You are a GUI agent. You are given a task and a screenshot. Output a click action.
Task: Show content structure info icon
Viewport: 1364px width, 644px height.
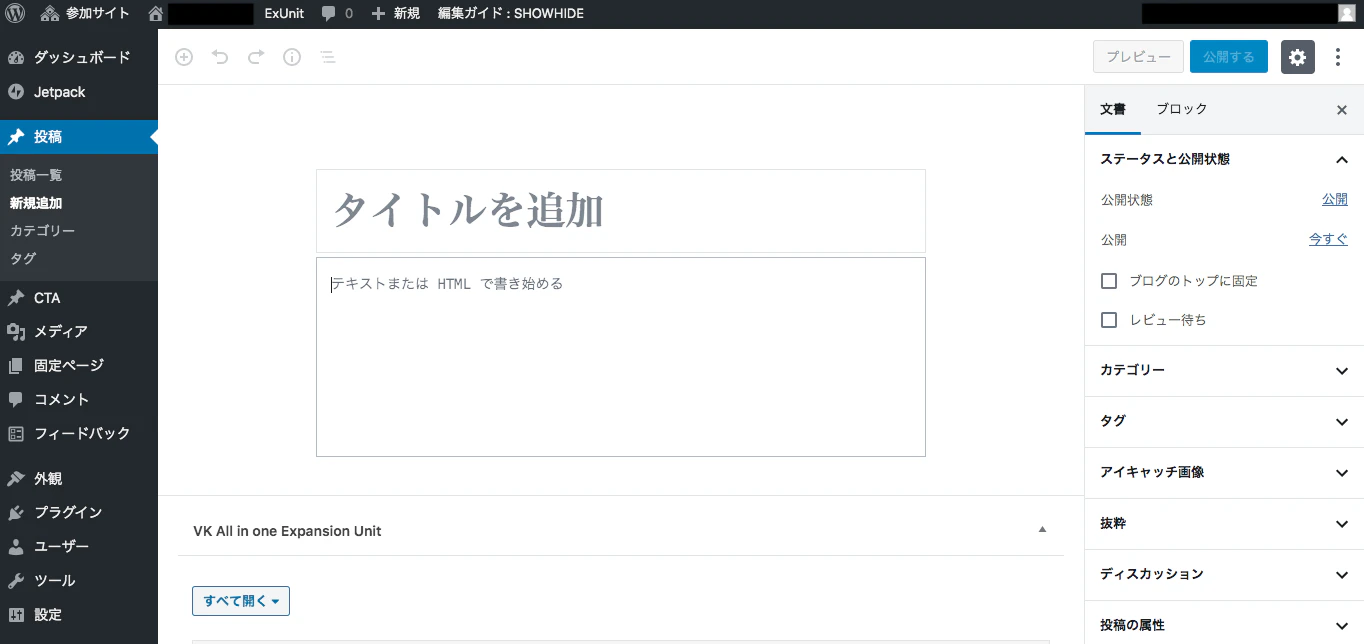pos(292,57)
